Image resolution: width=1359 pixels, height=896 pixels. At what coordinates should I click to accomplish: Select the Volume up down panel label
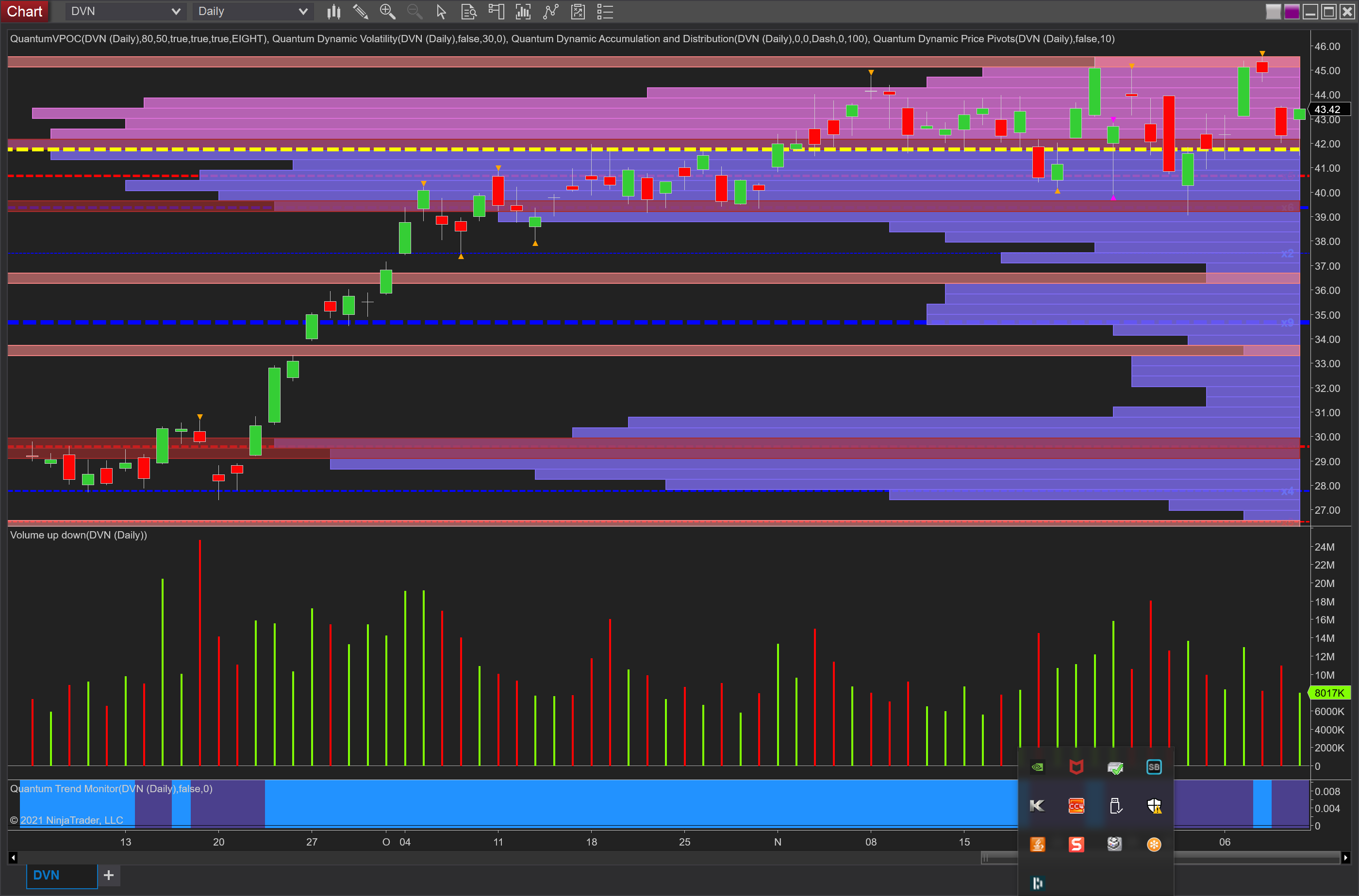click(78, 535)
